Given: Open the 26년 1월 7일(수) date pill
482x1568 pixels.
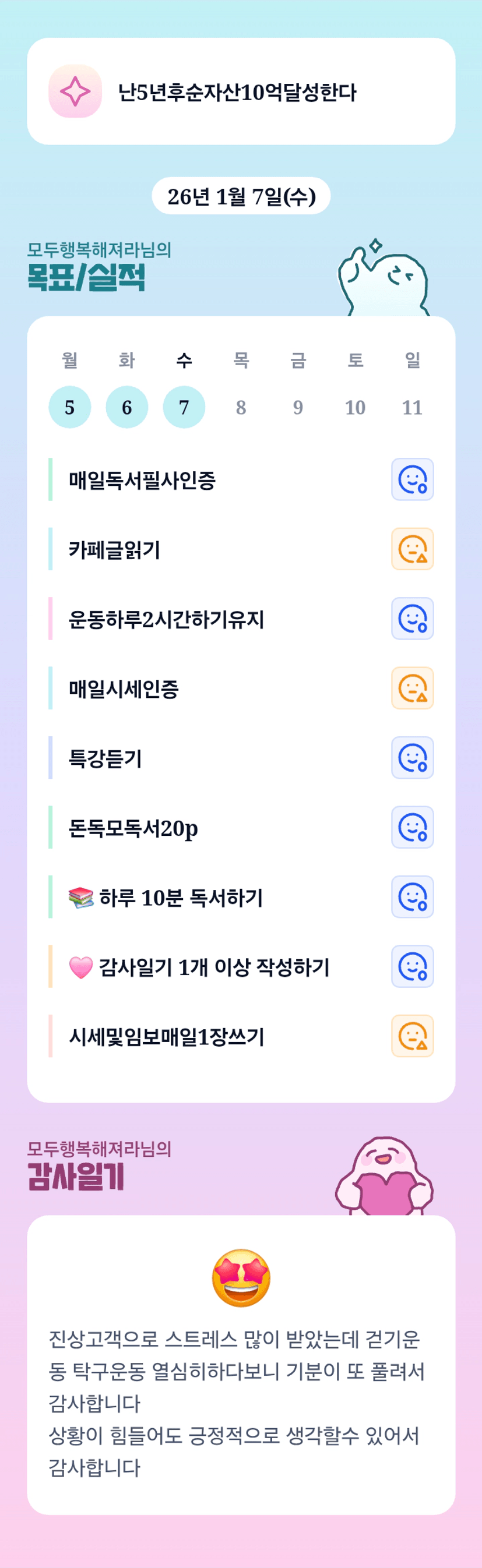Looking at the screenshot, I should click(241, 196).
